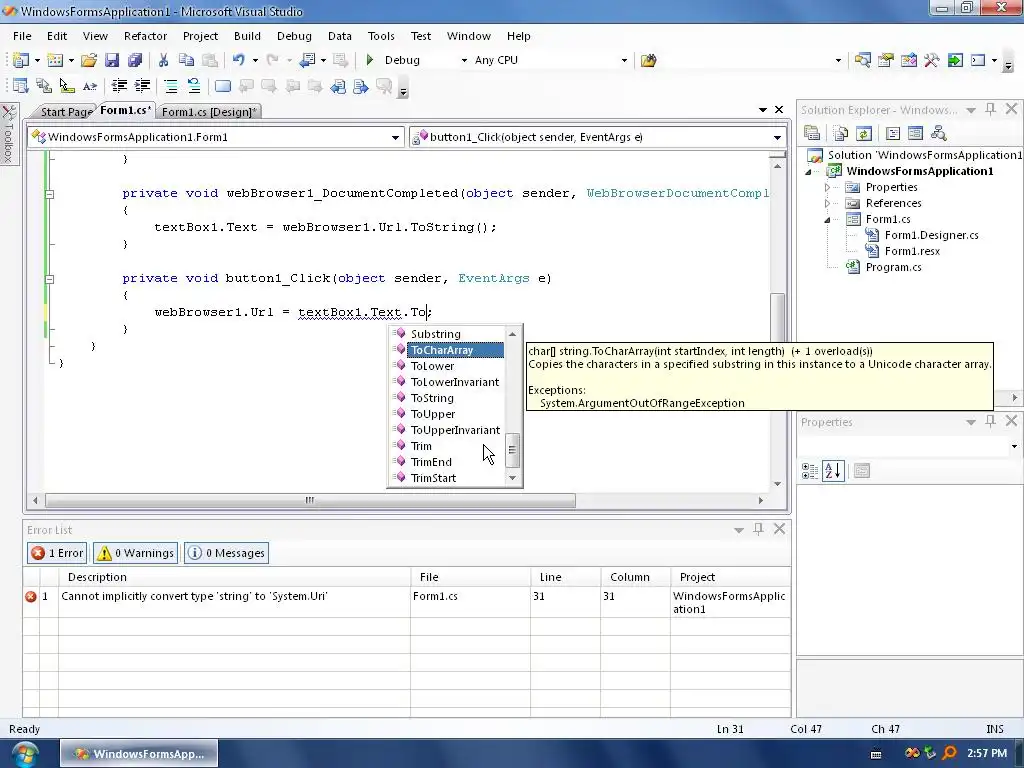Screen dimensions: 1024x768
Task: Select Form1.Designer.cs in Solution Explorer
Action: point(931,235)
